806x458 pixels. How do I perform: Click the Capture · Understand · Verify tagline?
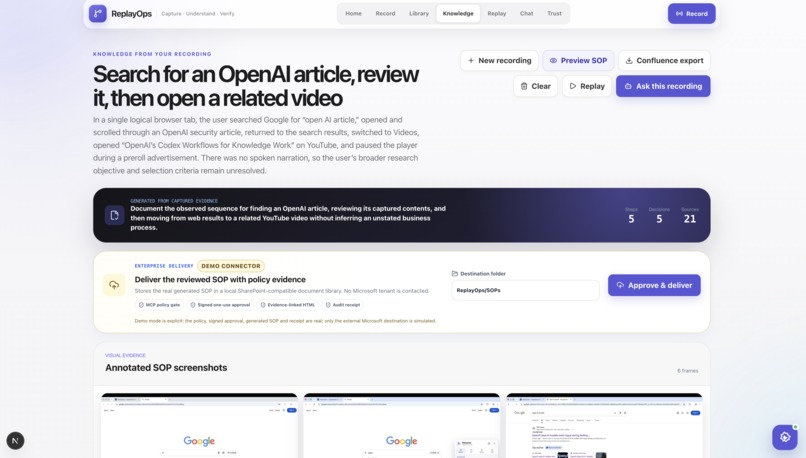[x=198, y=14]
